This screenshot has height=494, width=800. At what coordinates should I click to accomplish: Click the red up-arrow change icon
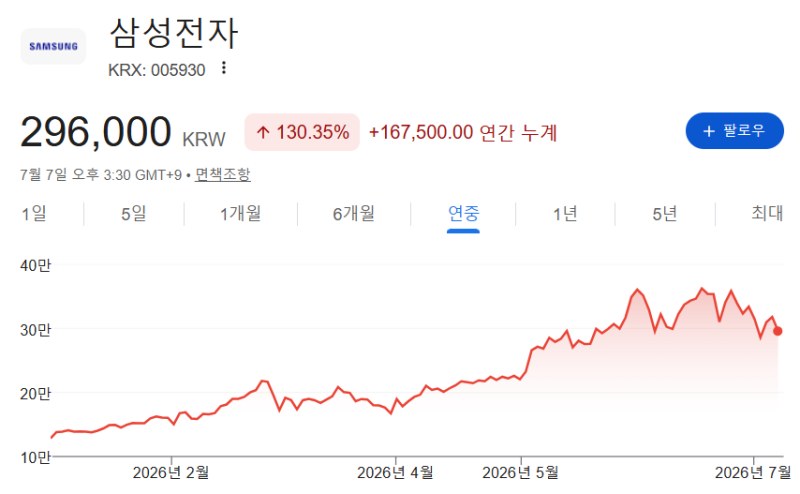tap(263, 133)
